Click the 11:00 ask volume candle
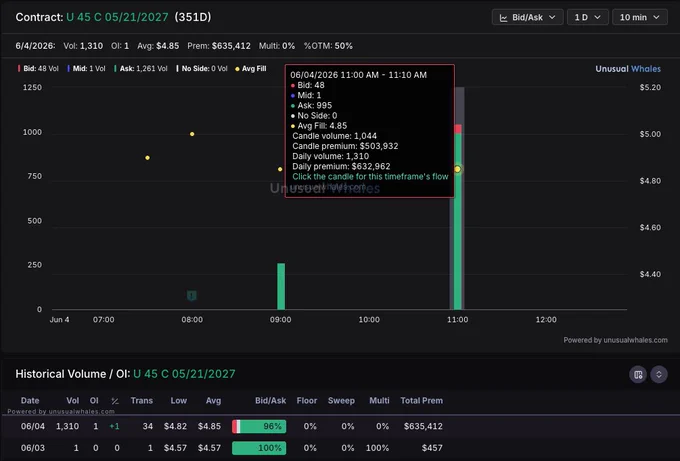 [x=458, y=221]
